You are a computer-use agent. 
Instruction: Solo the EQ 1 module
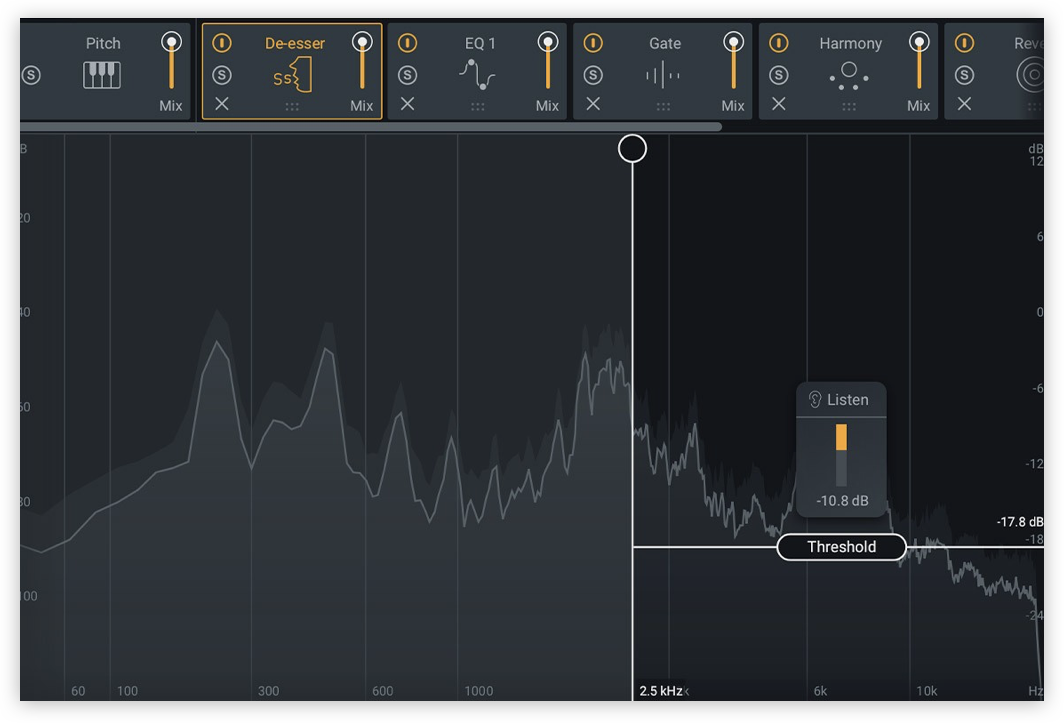(x=407, y=73)
